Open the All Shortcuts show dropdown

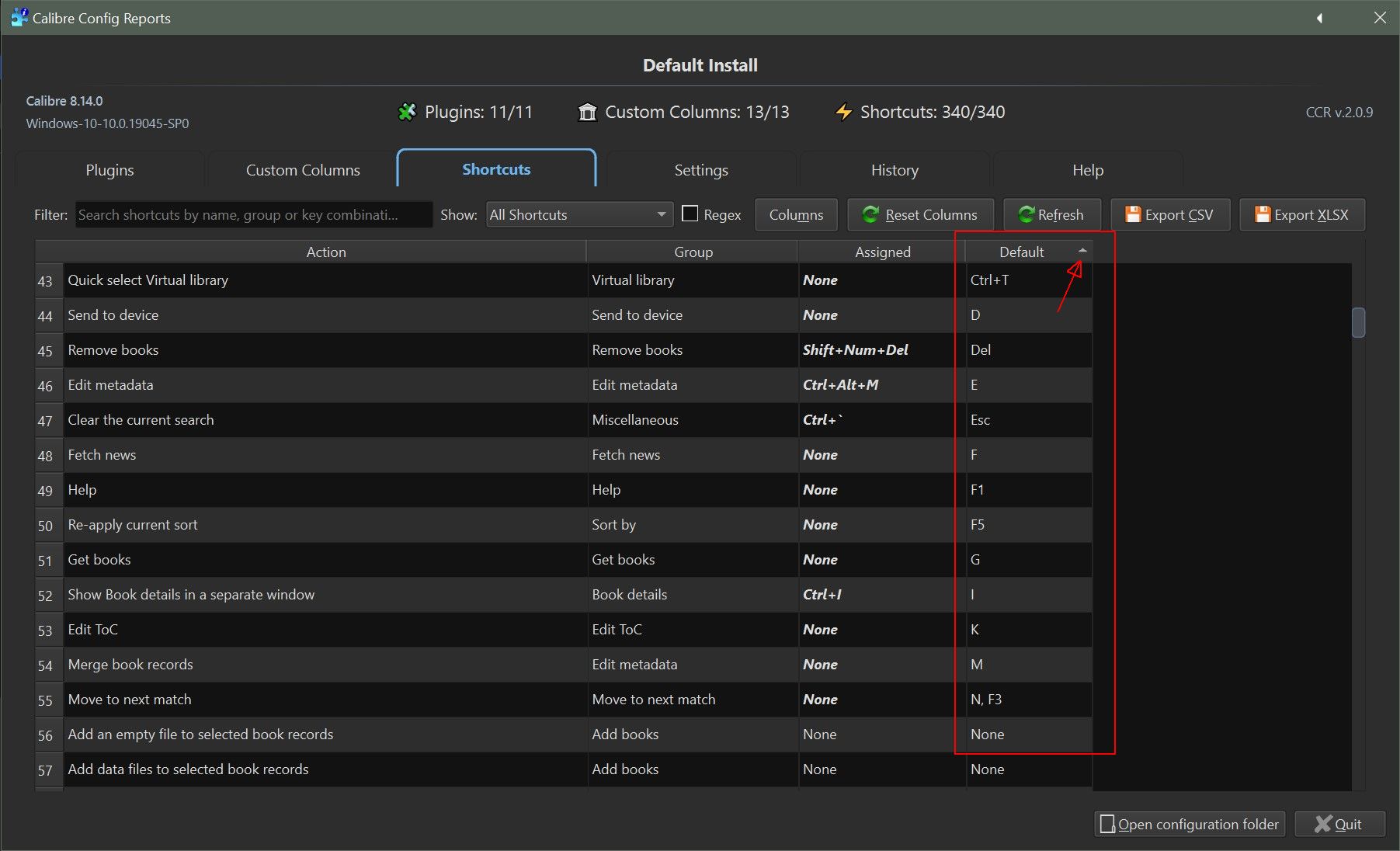point(579,215)
